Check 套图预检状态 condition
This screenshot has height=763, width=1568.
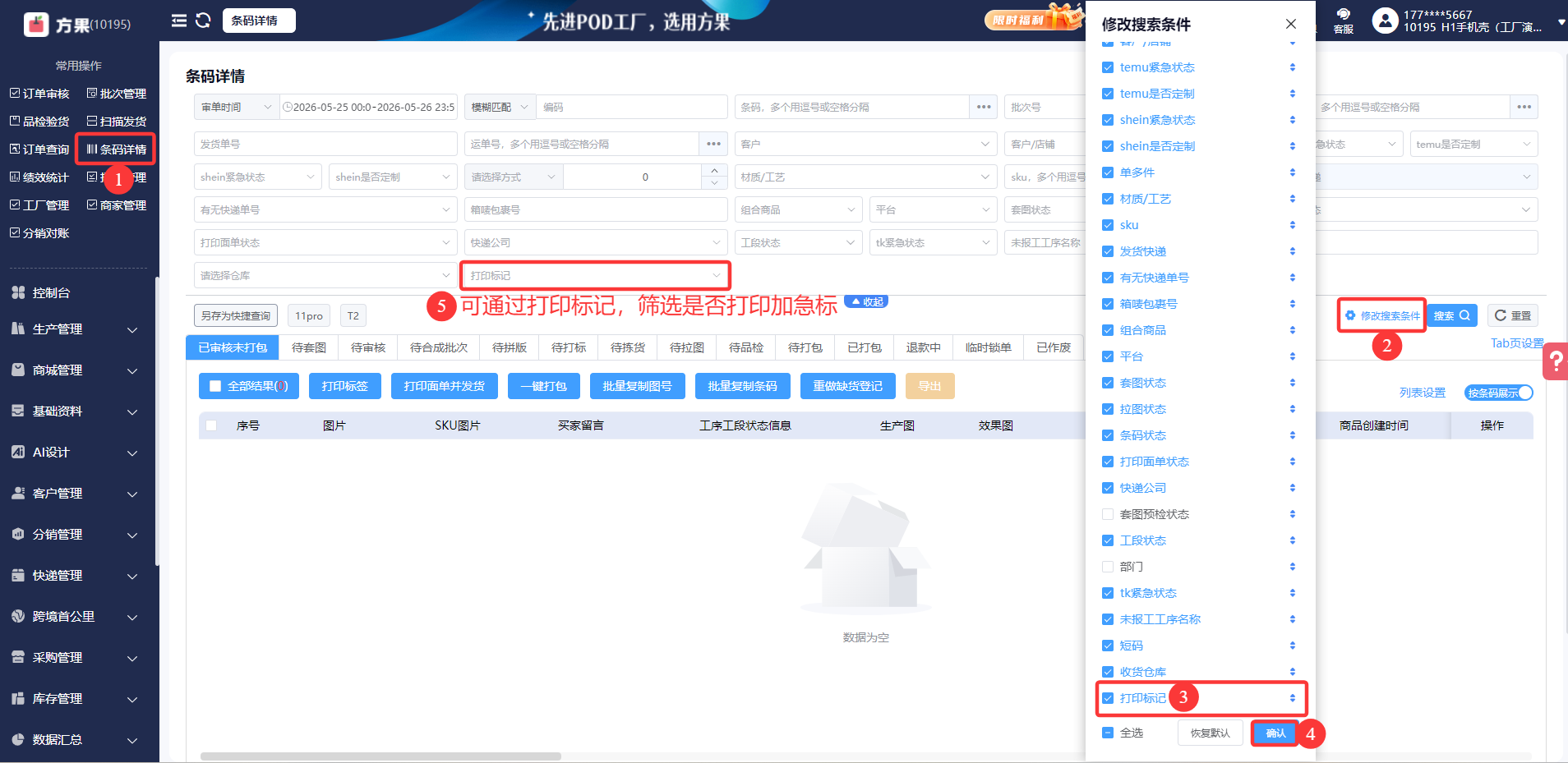1108,514
